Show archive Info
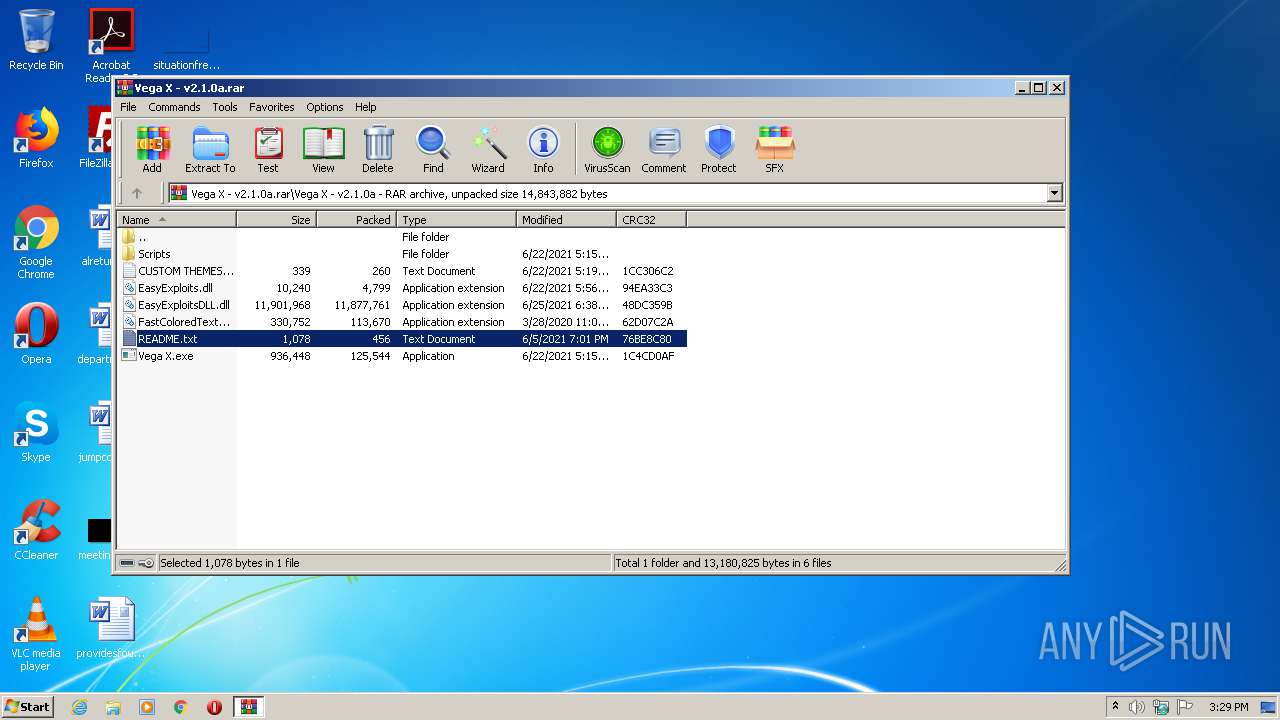Image resolution: width=1280 pixels, height=720 pixels. pyautogui.click(x=543, y=149)
